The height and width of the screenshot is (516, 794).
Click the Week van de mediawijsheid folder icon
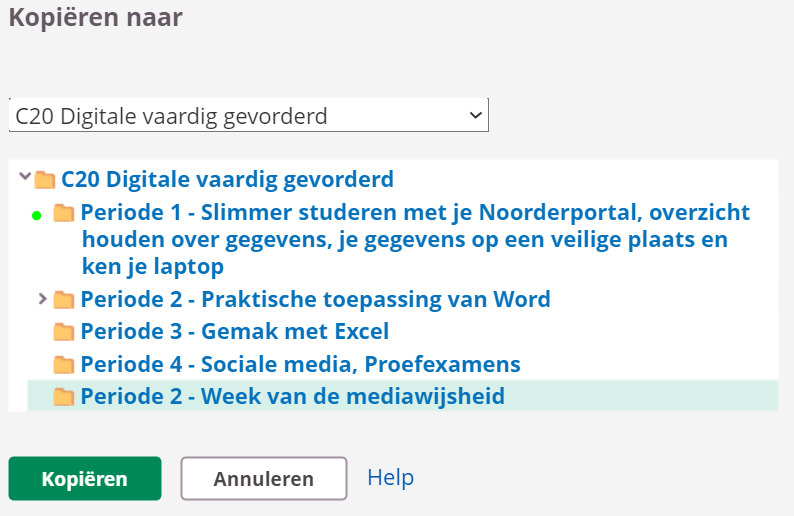click(64, 397)
